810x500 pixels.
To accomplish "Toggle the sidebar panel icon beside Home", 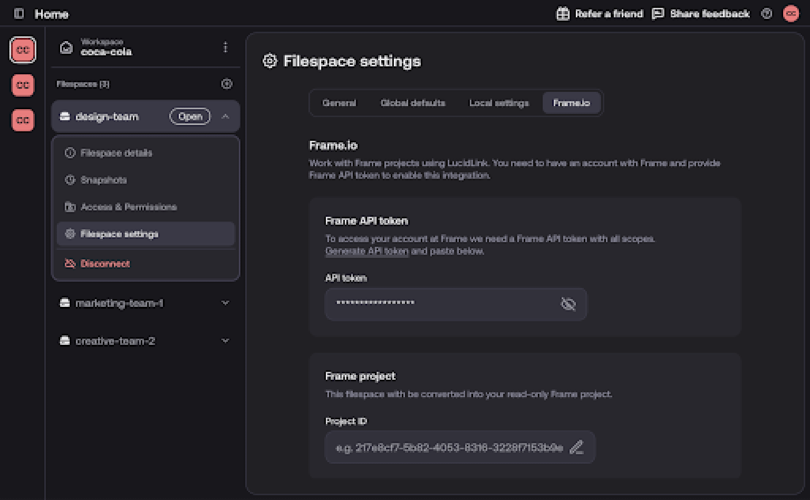I will pyautogui.click(x=19, y=13).
